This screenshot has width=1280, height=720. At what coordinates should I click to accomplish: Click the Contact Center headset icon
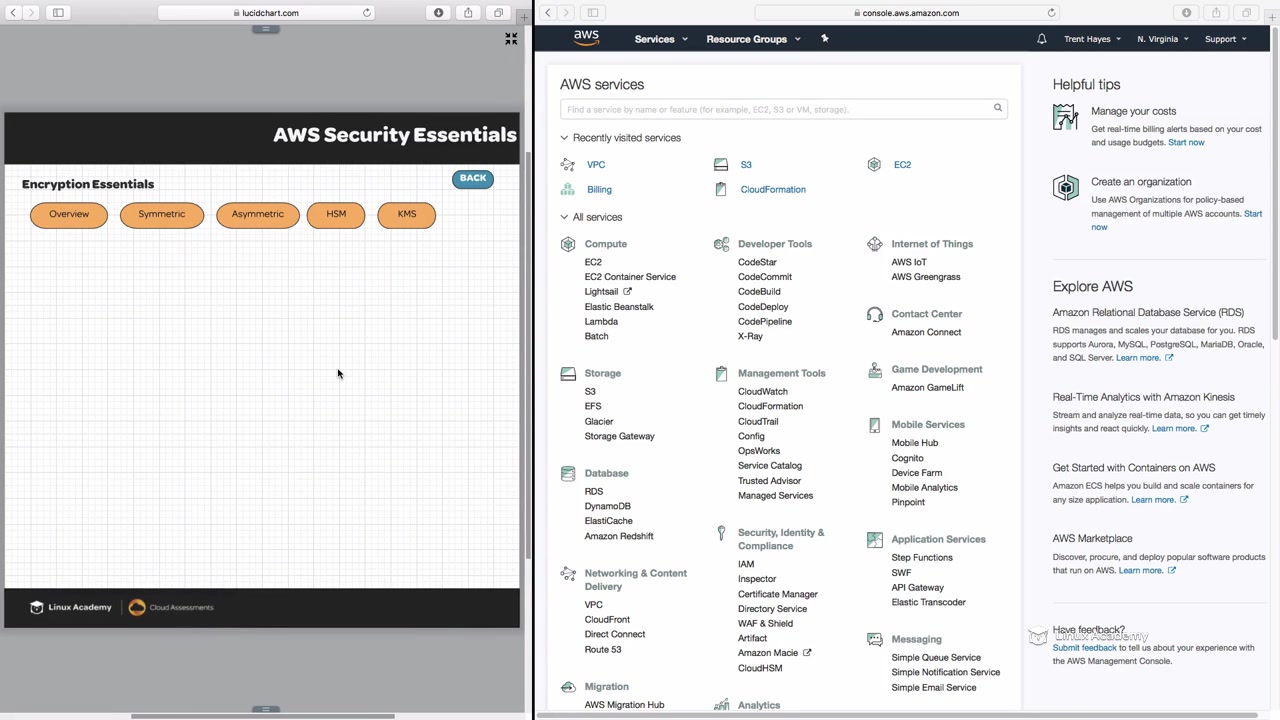pos(875,314)
